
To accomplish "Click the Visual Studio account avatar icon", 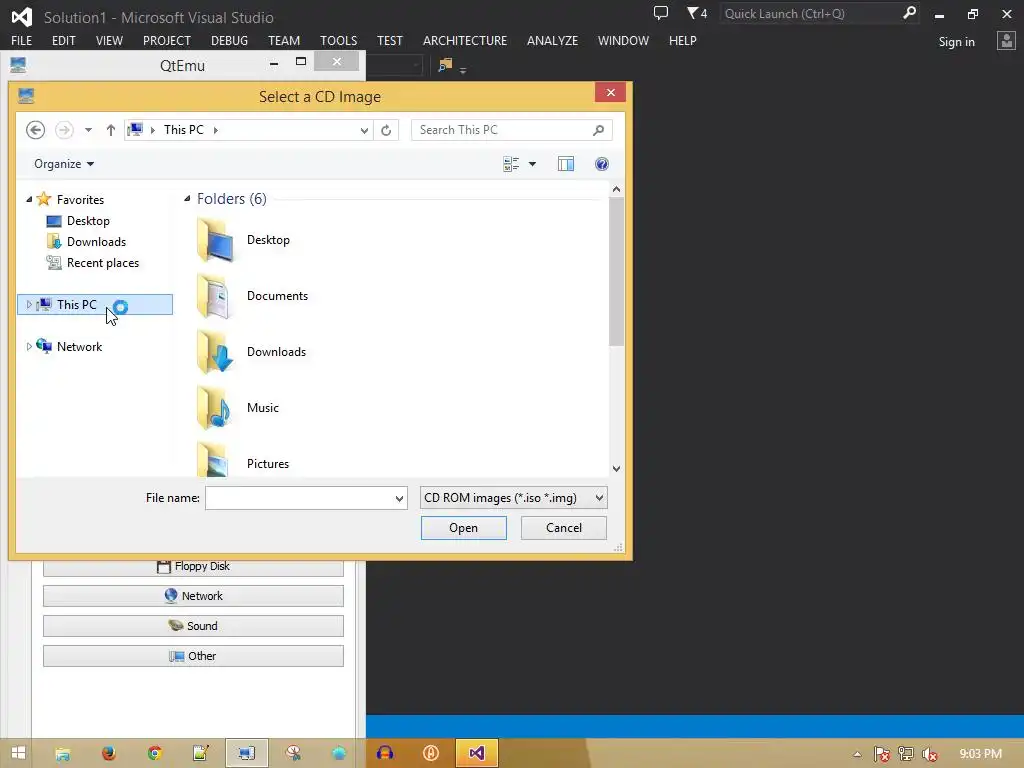I will 1006,41.
